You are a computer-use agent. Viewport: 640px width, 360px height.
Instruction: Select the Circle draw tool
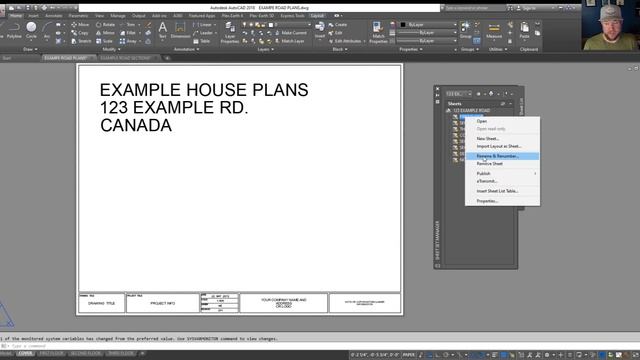click(x=31, y=31)
